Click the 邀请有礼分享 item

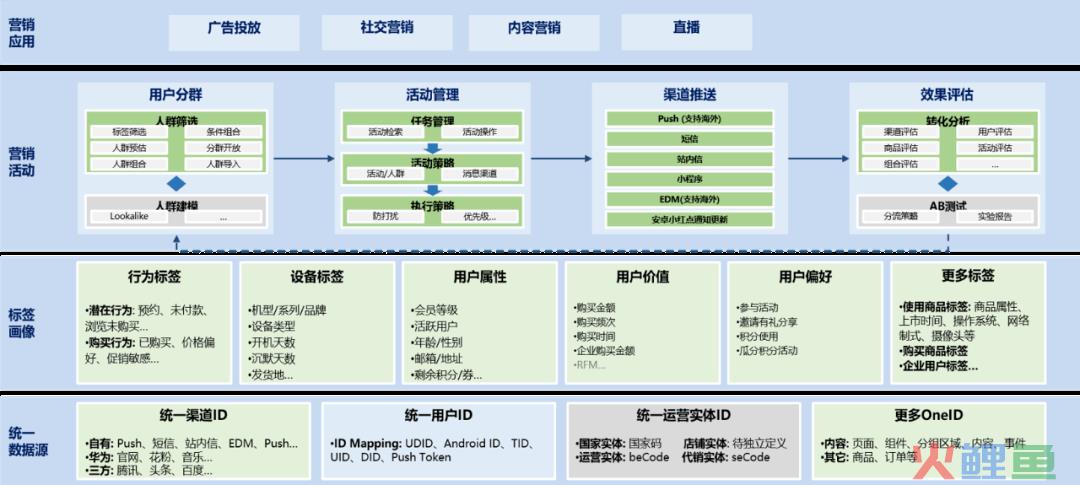pos(767,322)
